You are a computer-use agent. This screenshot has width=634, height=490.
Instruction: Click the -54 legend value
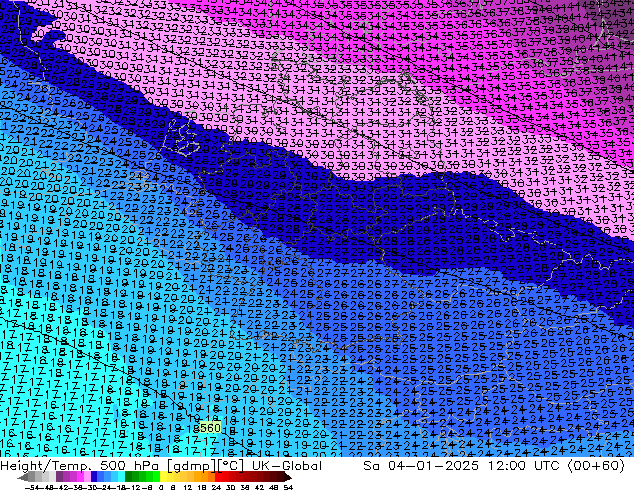pos(32,487)
